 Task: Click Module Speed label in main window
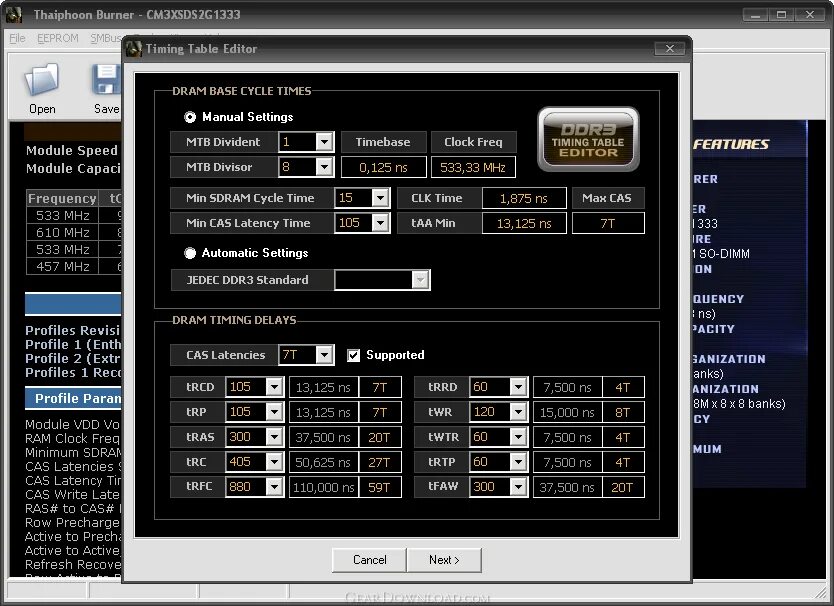coord(72,151)
